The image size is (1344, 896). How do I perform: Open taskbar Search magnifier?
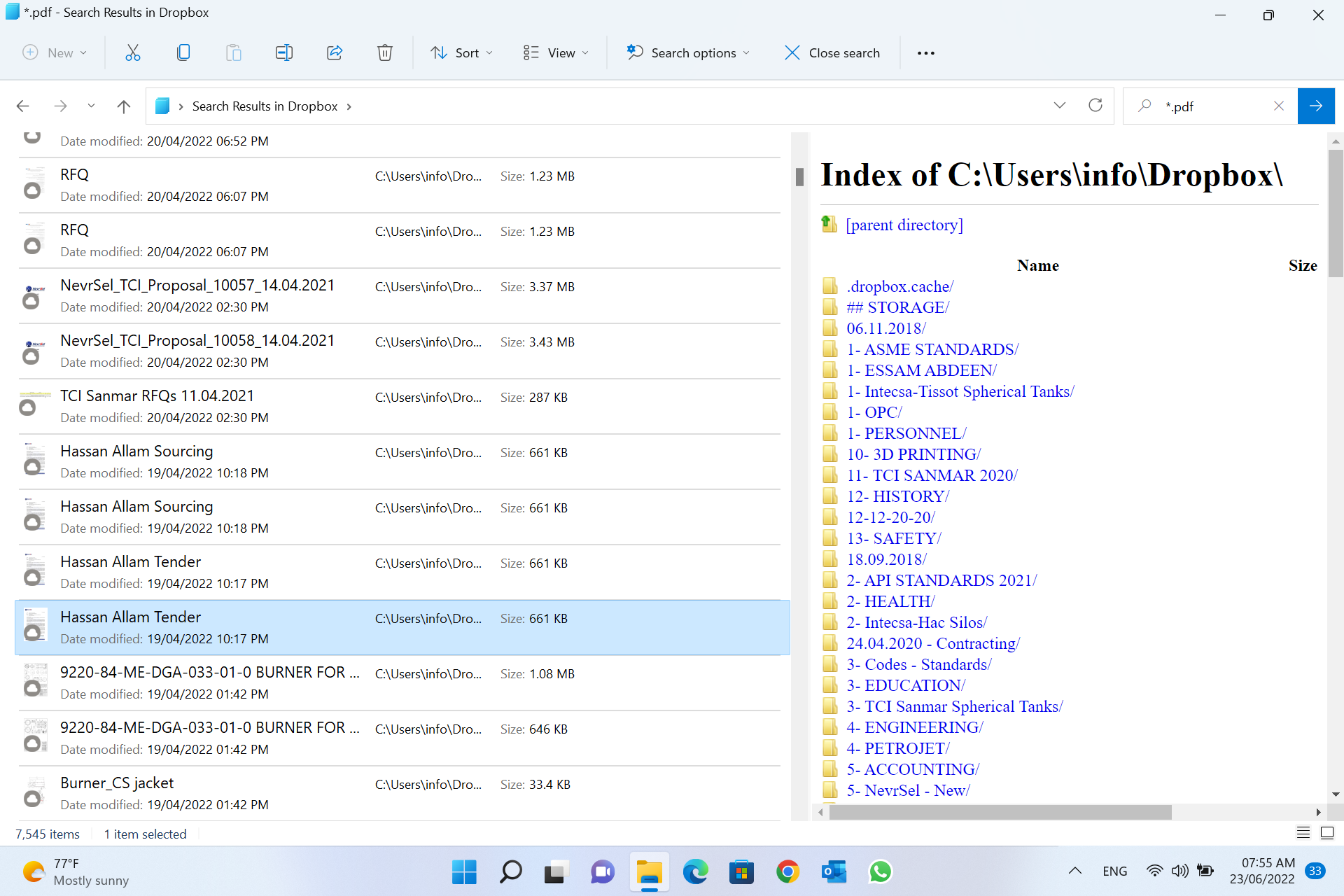[510, 872]
